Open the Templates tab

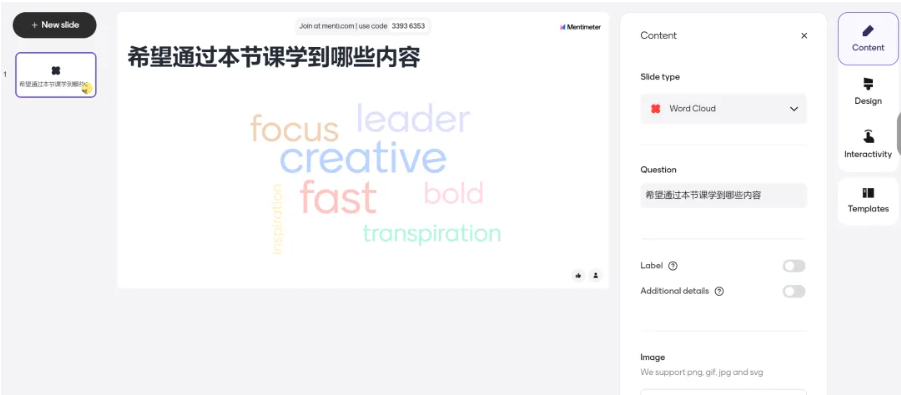[868, 201]
